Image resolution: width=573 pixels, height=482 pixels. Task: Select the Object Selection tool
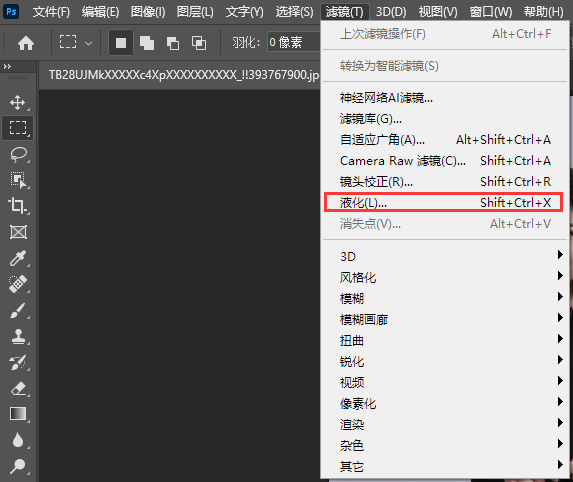tap(18, 180)
